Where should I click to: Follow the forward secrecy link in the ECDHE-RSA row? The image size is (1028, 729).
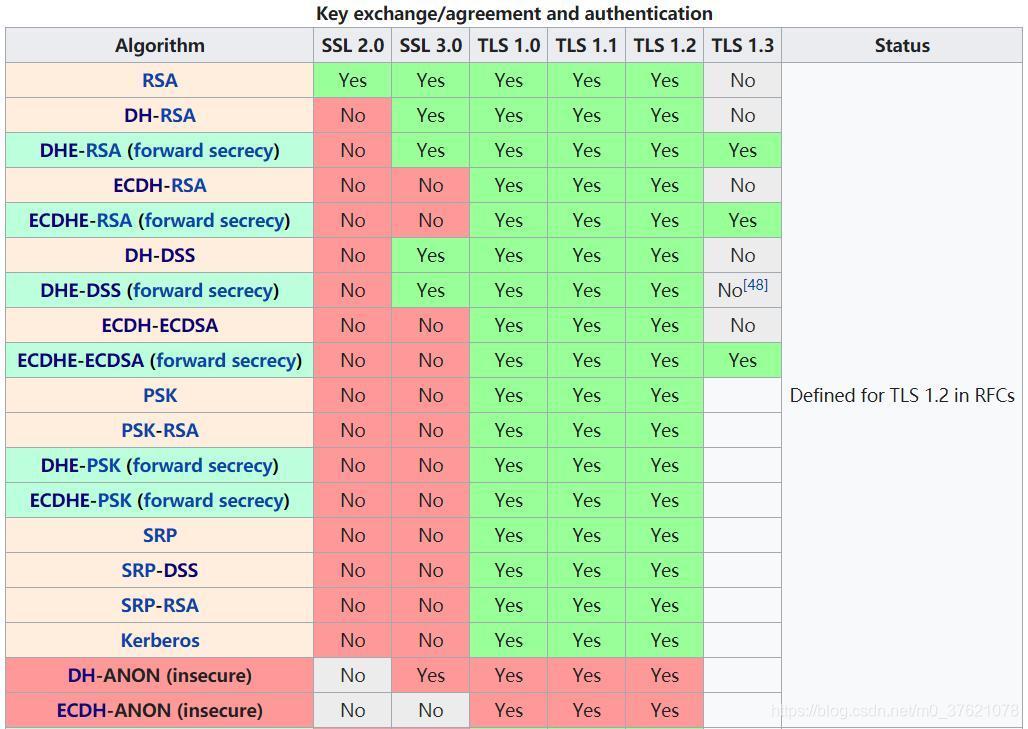(x=214, y=221)
